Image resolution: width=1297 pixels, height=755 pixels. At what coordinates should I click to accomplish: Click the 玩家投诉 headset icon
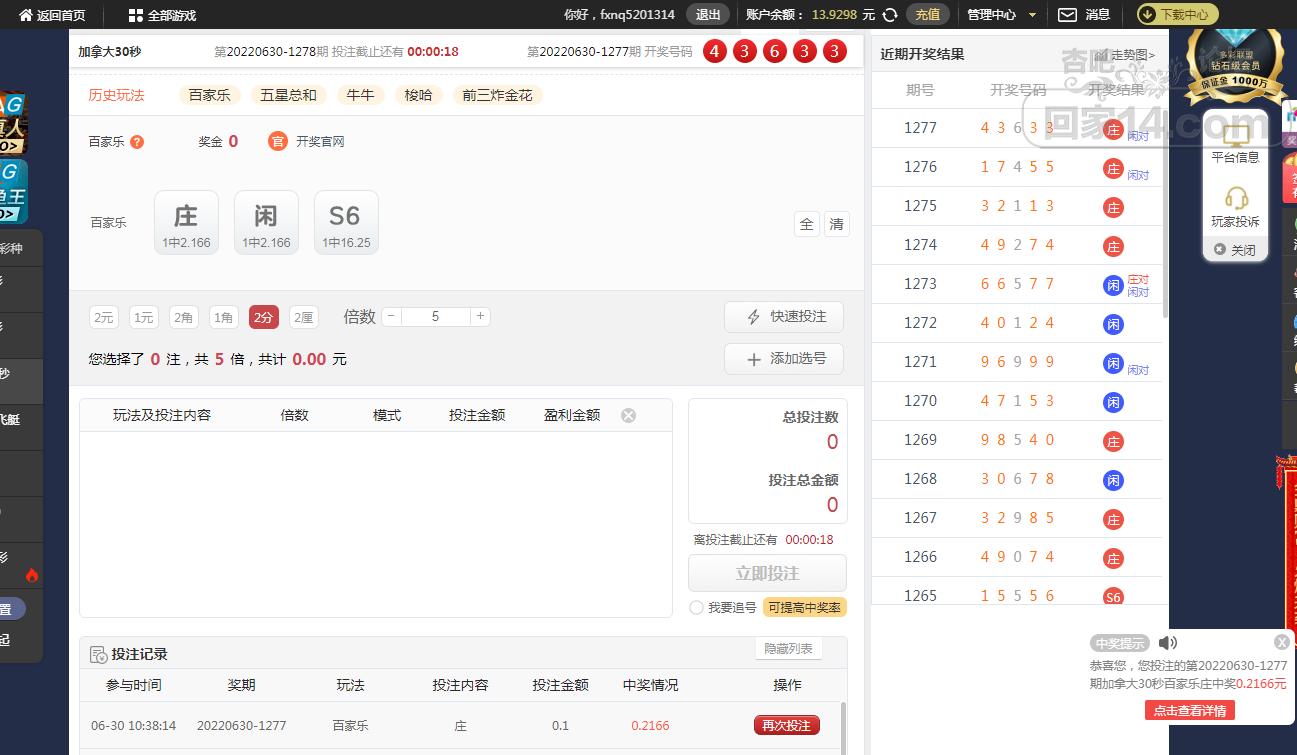click(1236, 198)
